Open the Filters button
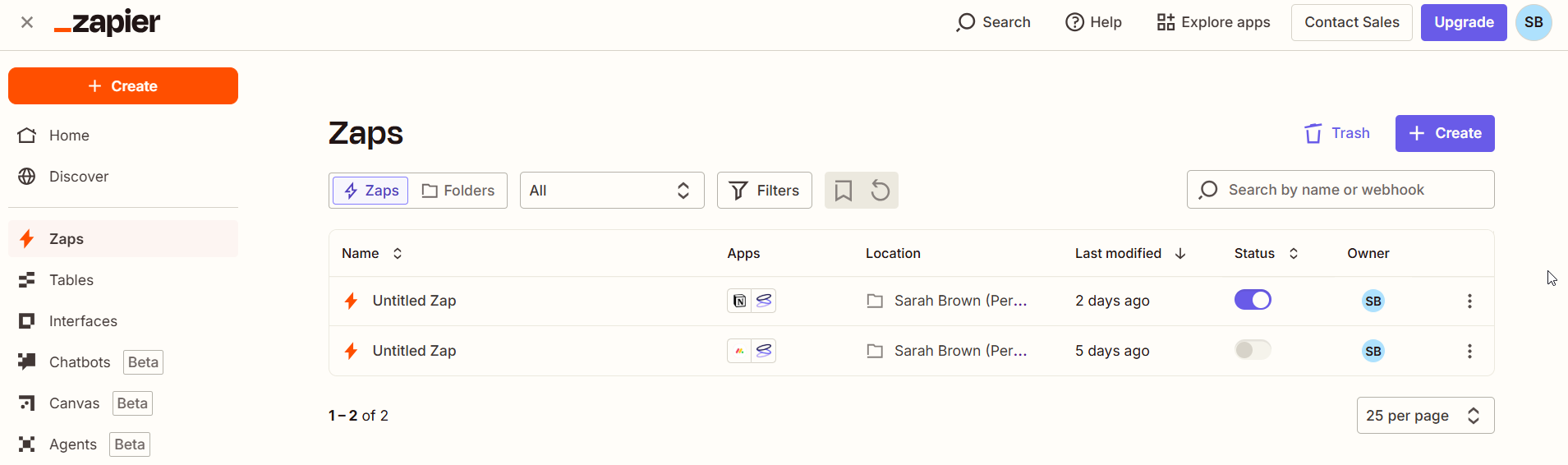 (765, 191)
